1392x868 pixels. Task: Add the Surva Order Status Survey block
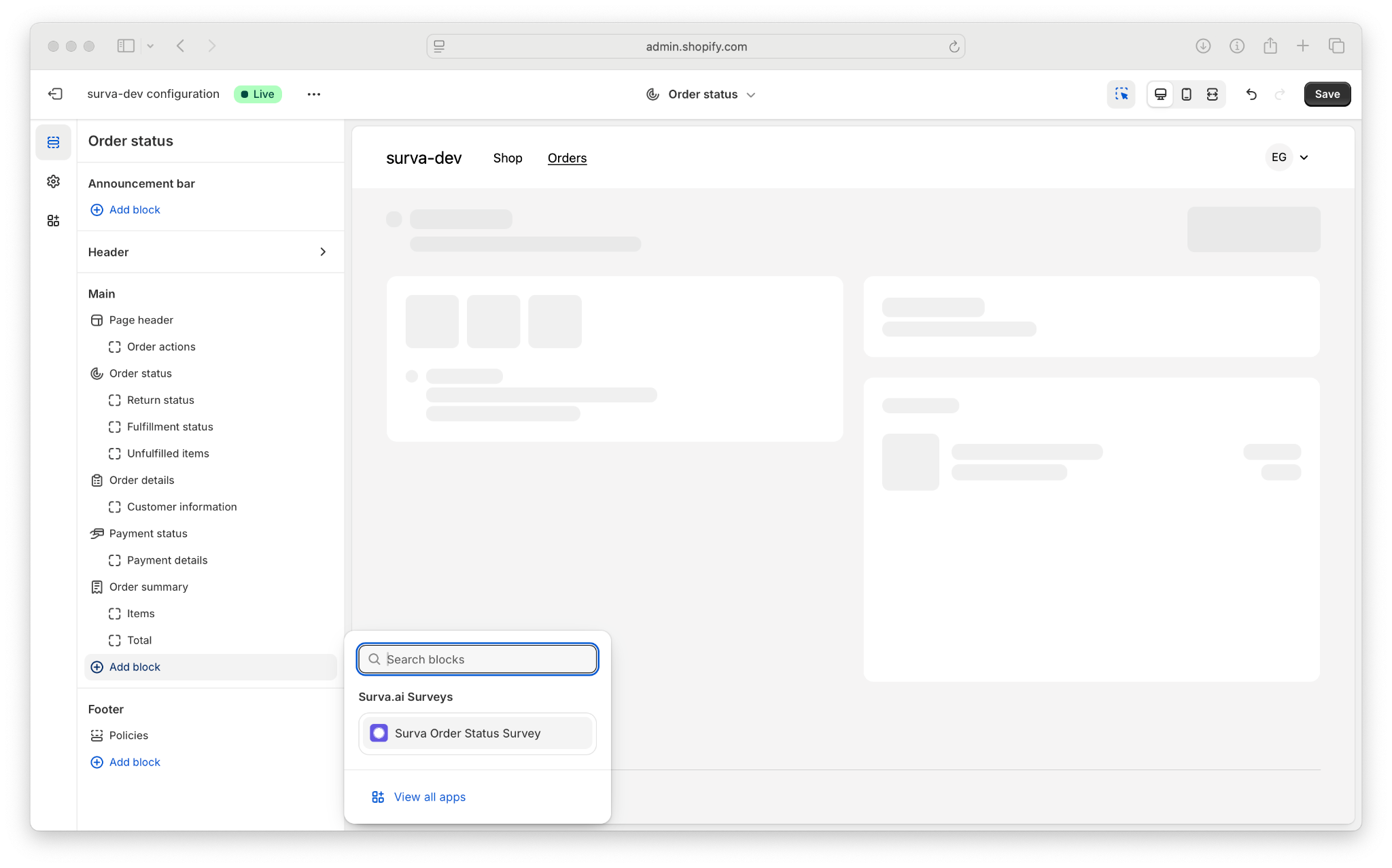477,733
